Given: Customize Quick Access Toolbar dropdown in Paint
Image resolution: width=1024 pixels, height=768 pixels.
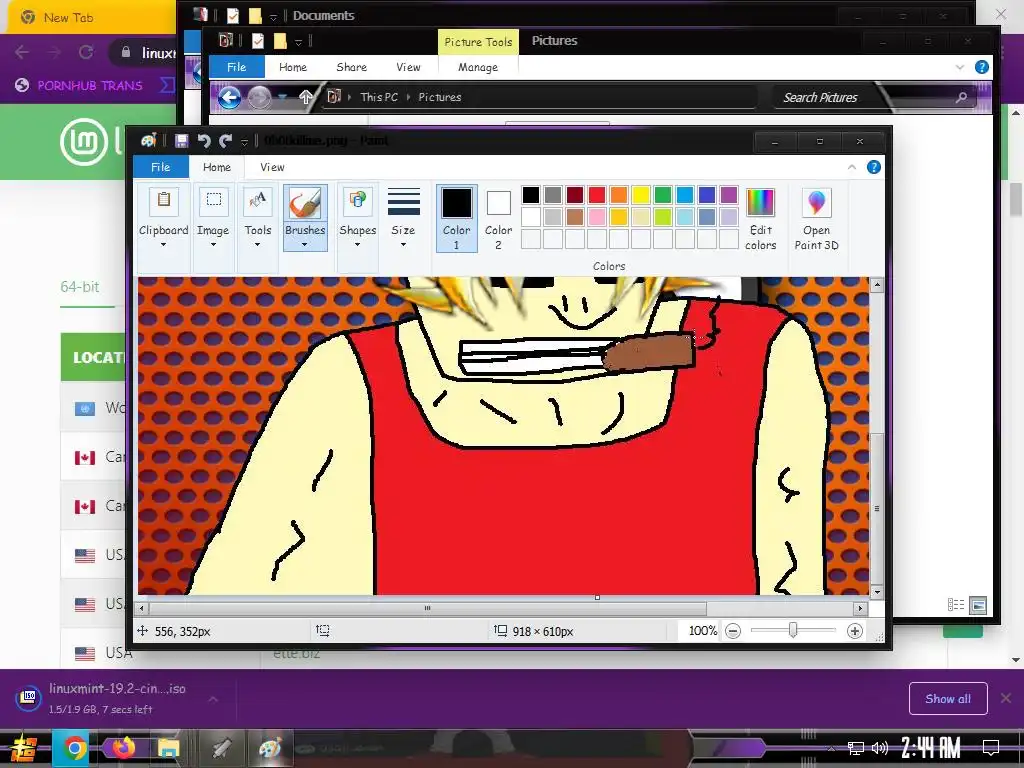Looking at the screenshot, I should click(244, 141).
